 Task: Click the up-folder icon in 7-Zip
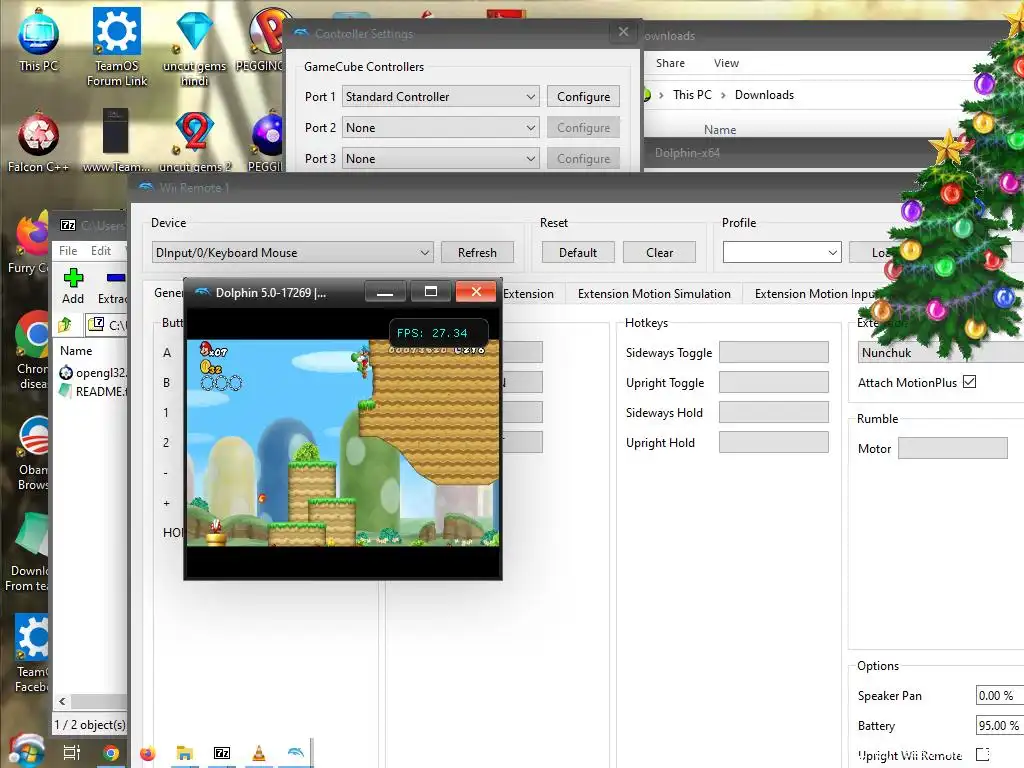point(65,324)
